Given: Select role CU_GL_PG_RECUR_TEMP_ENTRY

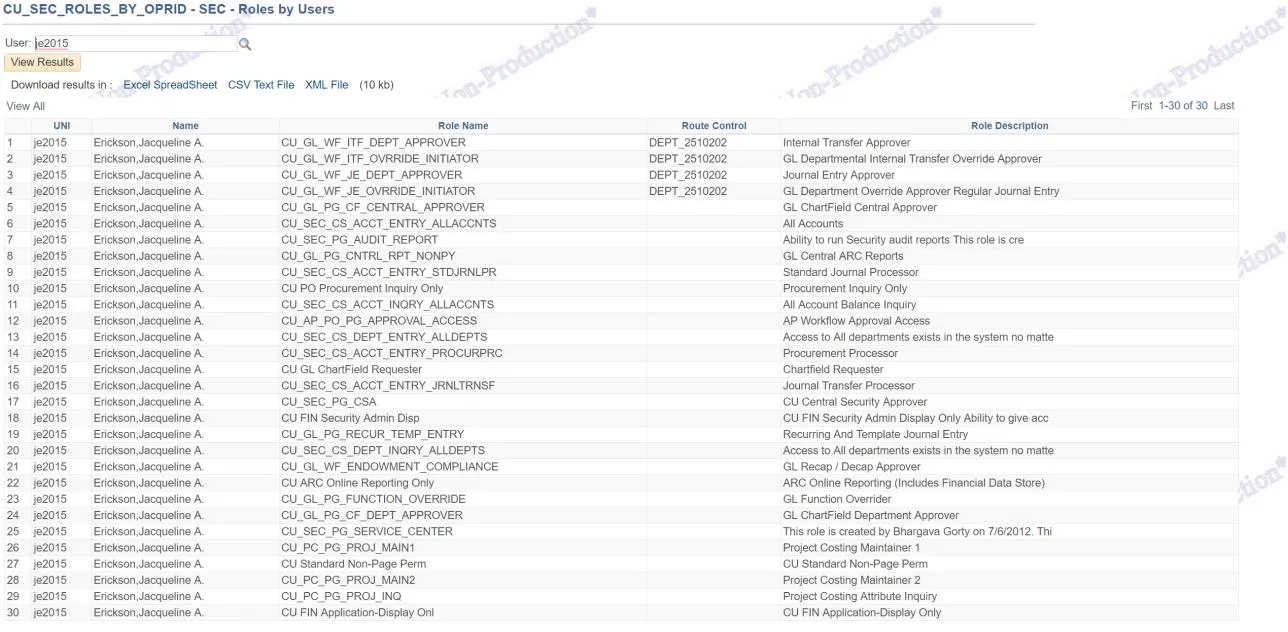Looking at the screenshot, I should (x=373, y=434).
